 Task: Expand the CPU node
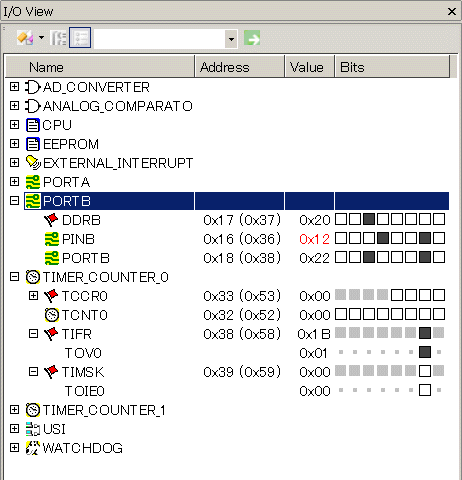point(14,125)
